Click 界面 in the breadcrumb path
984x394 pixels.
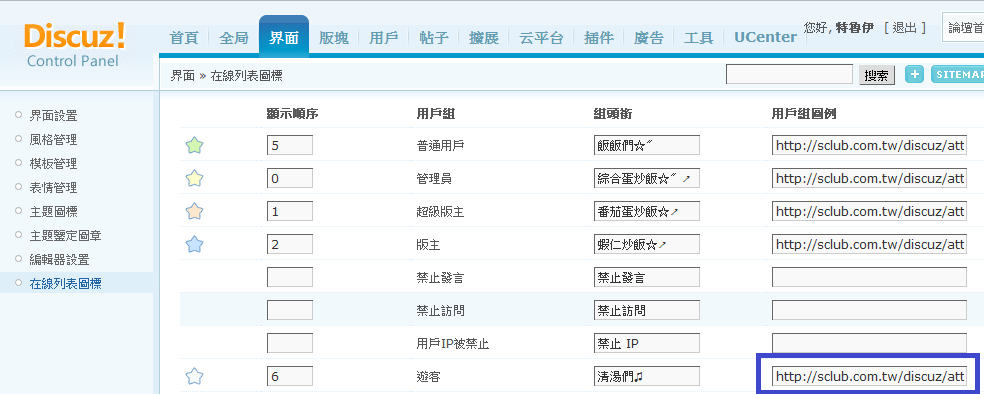click(x=183, y=76)
